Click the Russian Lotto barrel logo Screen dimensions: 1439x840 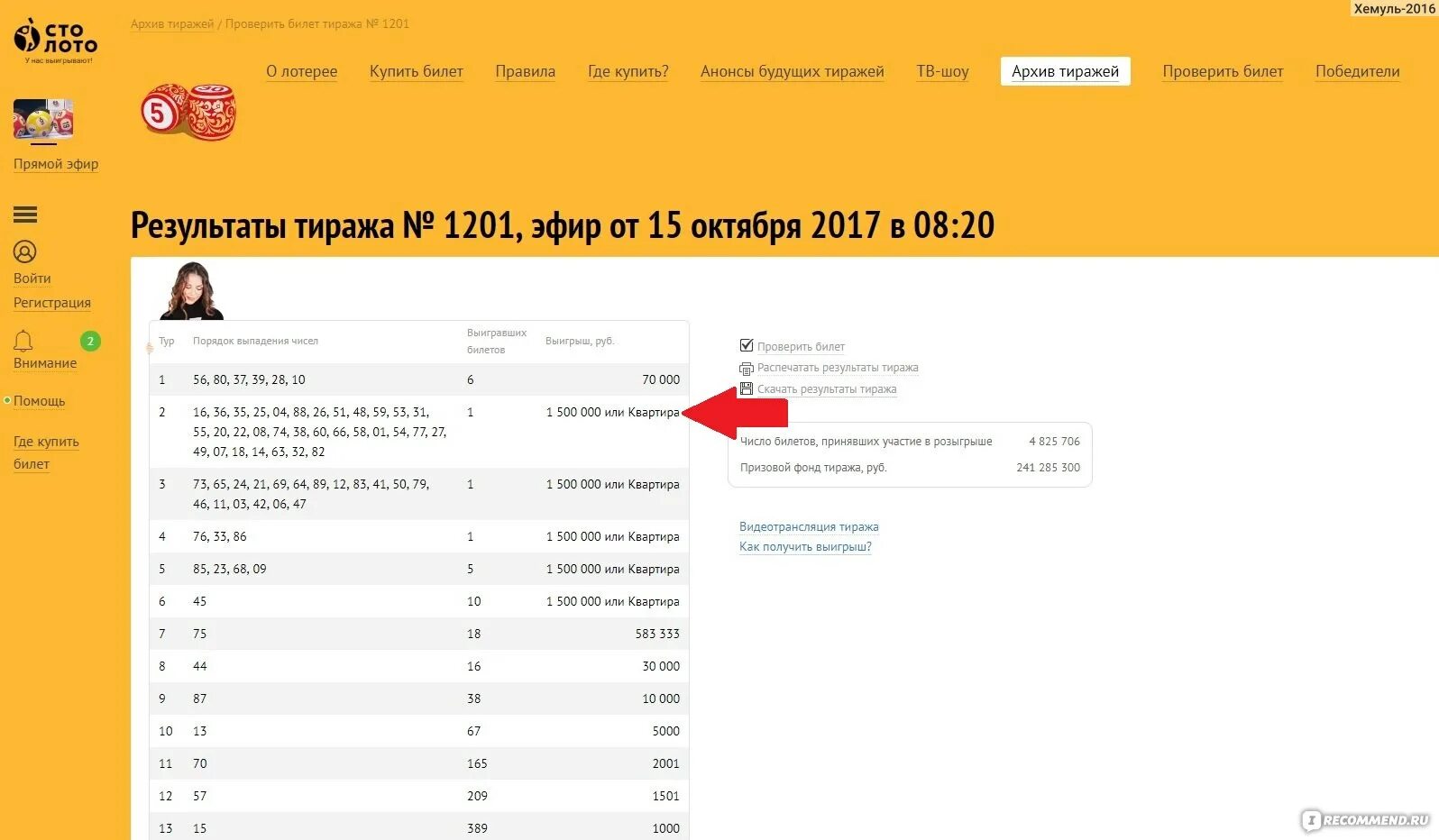point(188,112)
